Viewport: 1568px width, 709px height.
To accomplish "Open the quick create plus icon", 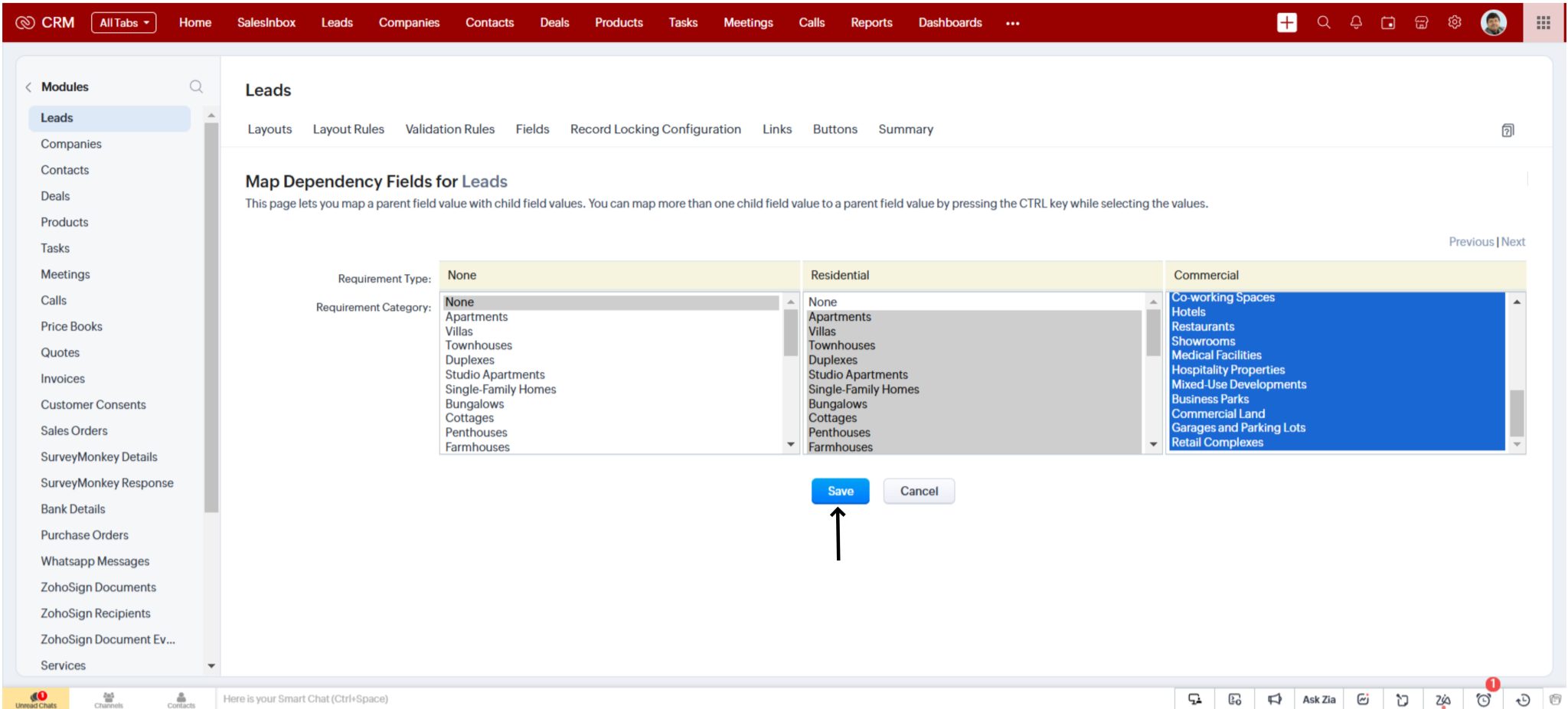I will pos(1287,22).
